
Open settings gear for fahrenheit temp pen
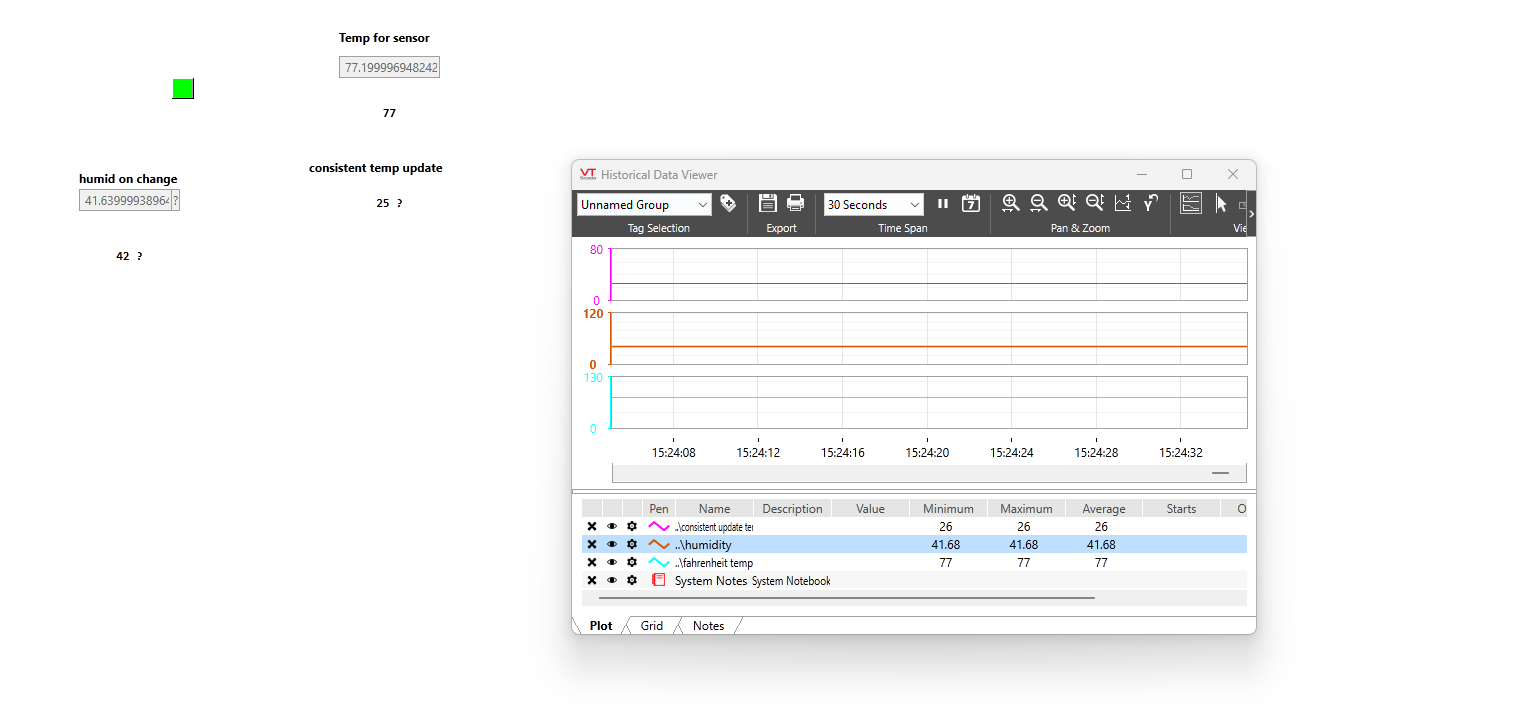tap(632, 563)
